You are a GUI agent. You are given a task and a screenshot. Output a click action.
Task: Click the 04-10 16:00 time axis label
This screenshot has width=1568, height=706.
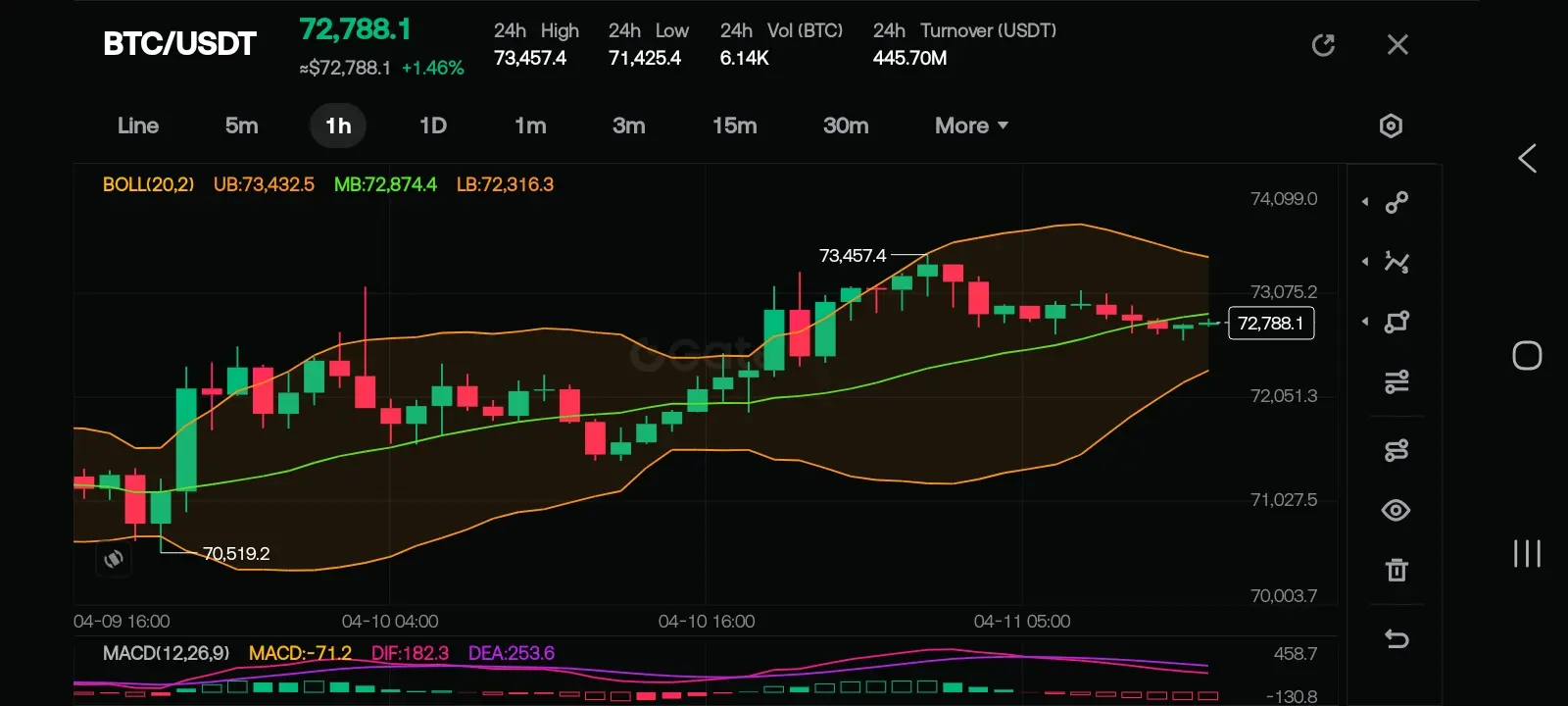point(707,622)
